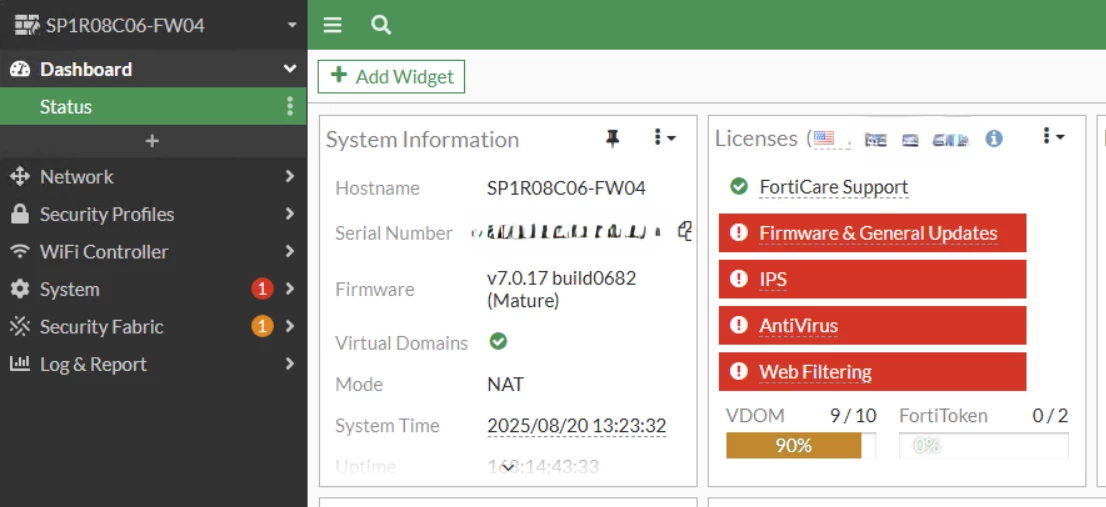Click the System gear icon
This screenshot has height=507, width=1106.
point(20,289)
